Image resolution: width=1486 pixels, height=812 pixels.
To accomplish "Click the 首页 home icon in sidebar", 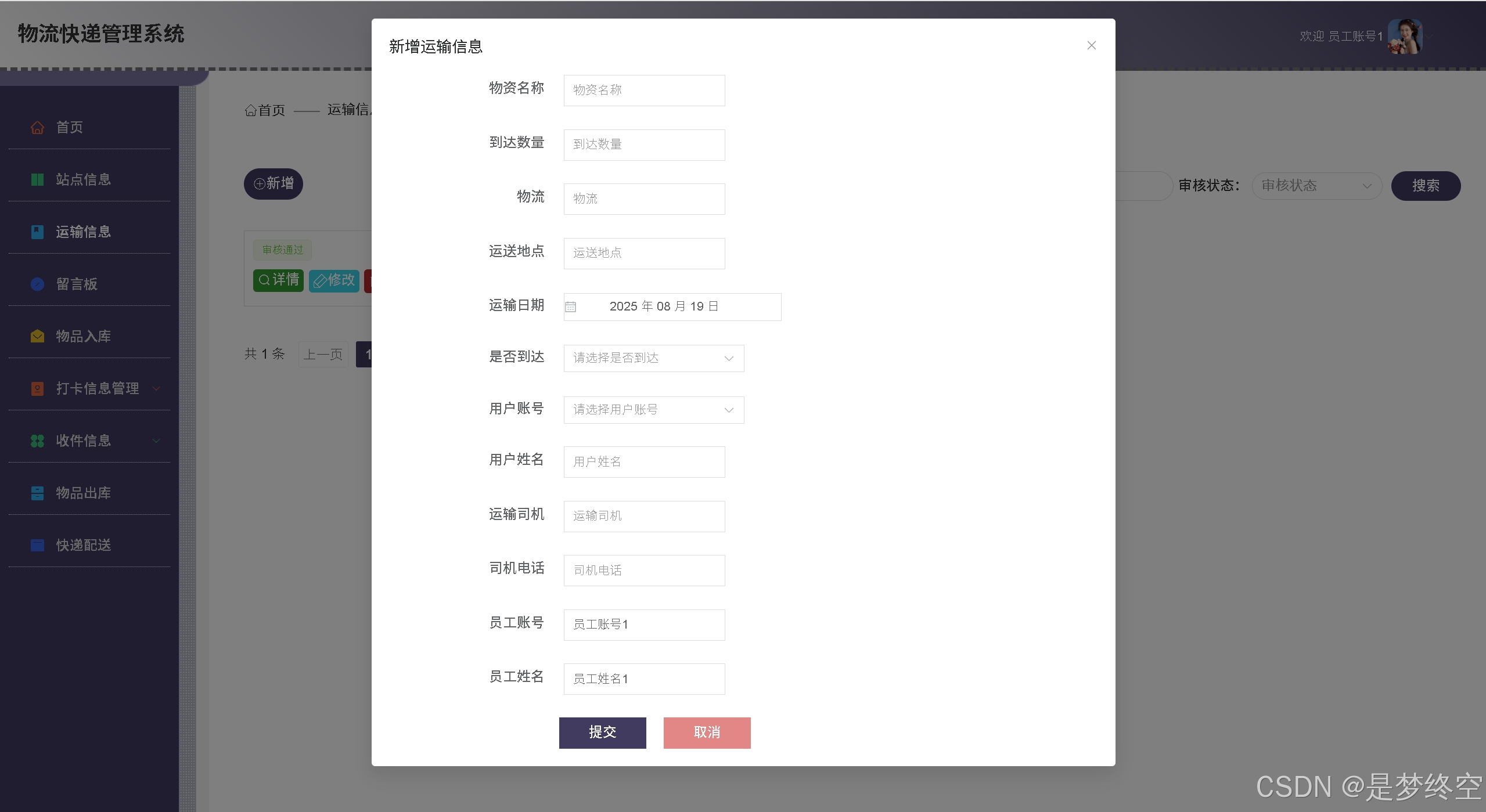I will 37,127.
